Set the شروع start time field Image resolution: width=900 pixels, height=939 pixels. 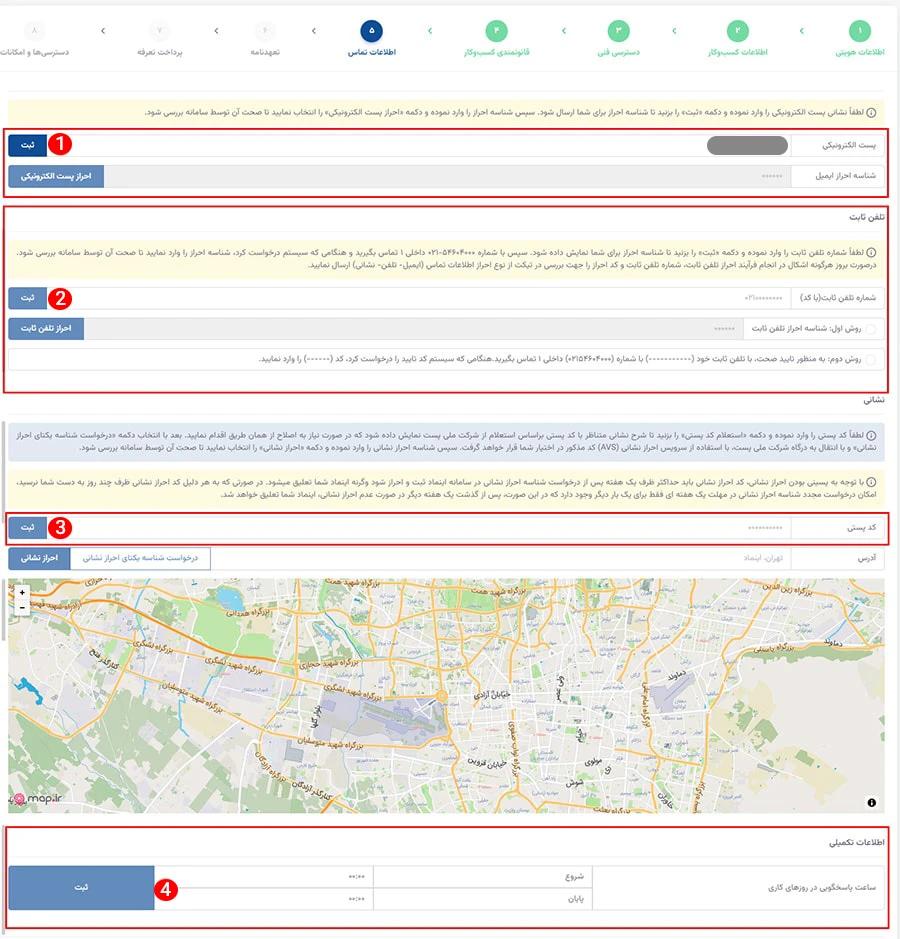point(263,877)
